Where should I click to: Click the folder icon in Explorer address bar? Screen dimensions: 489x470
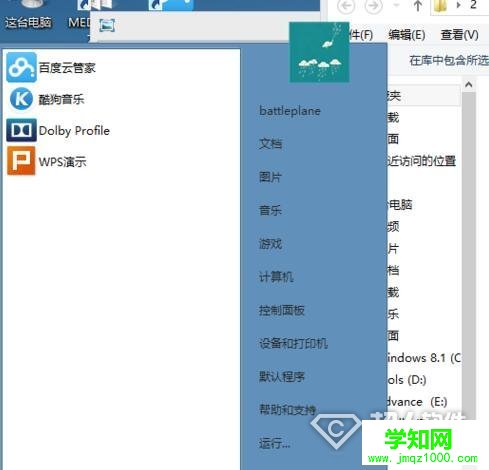pos(441,6)
